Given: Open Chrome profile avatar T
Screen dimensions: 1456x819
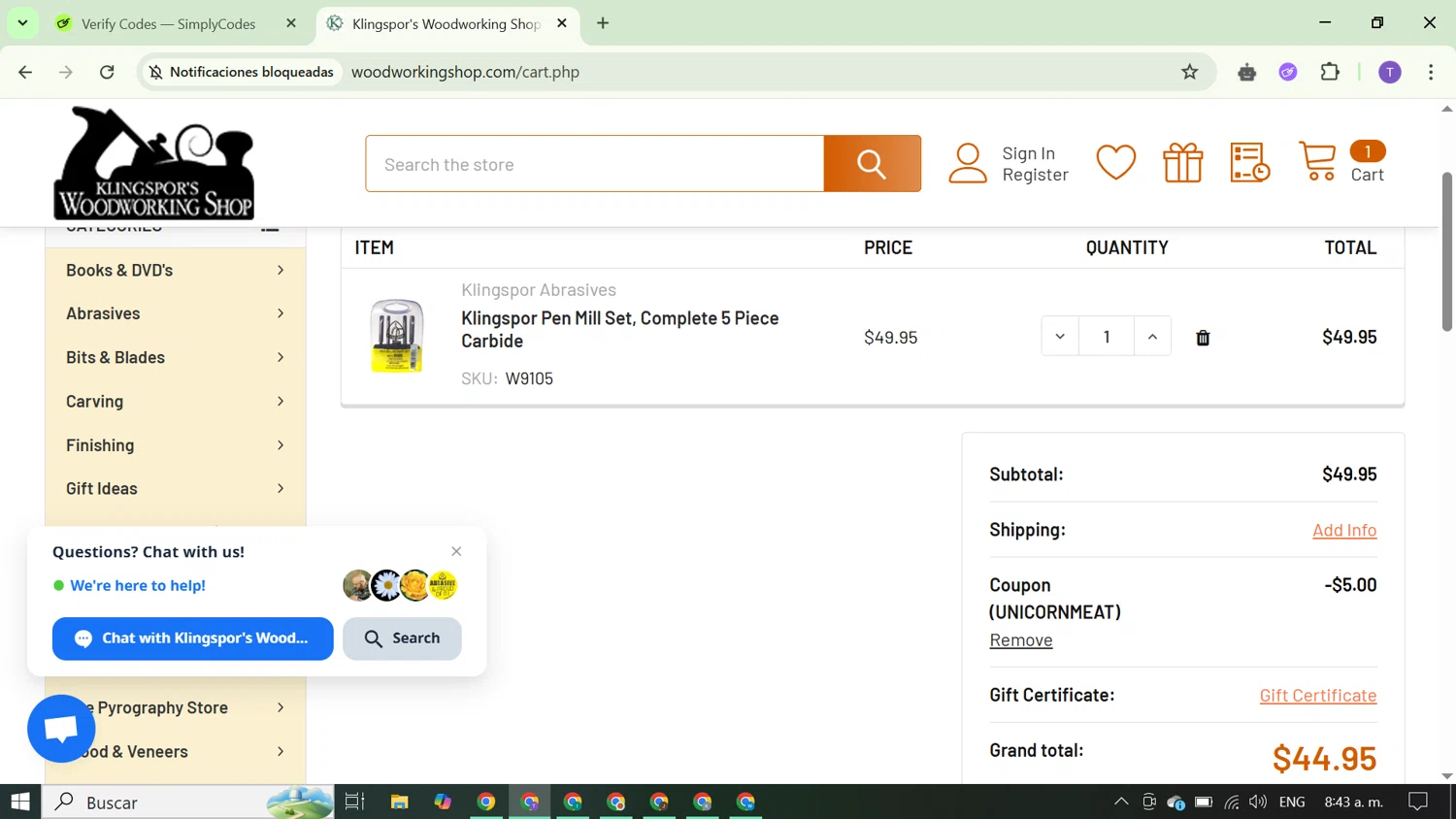Looking at the screenshot, I should coord(1390,72).
